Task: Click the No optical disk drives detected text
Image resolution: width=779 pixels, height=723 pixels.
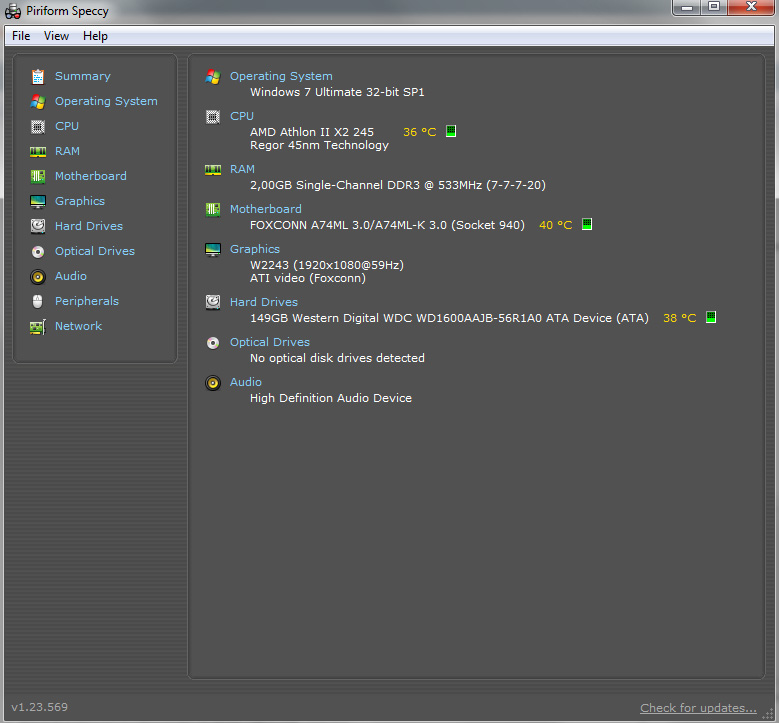Action: point(337,358)
